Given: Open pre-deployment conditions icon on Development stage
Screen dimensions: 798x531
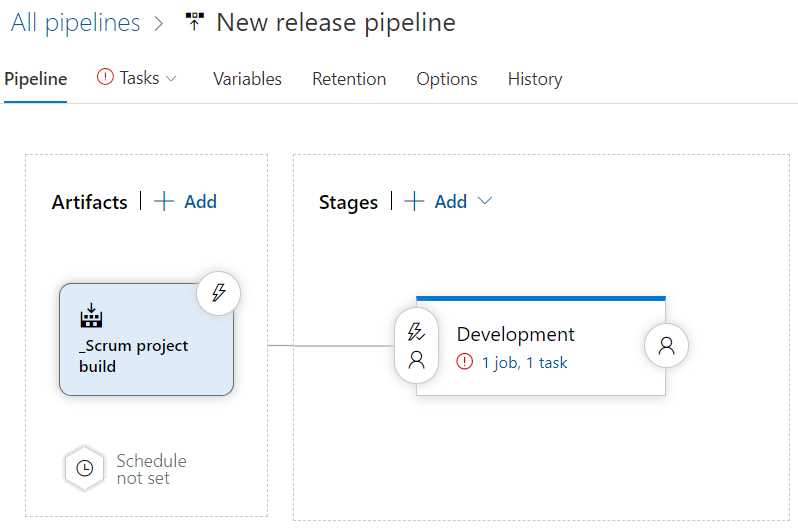Looking at the screenshot, I should (x=416, y=346).
